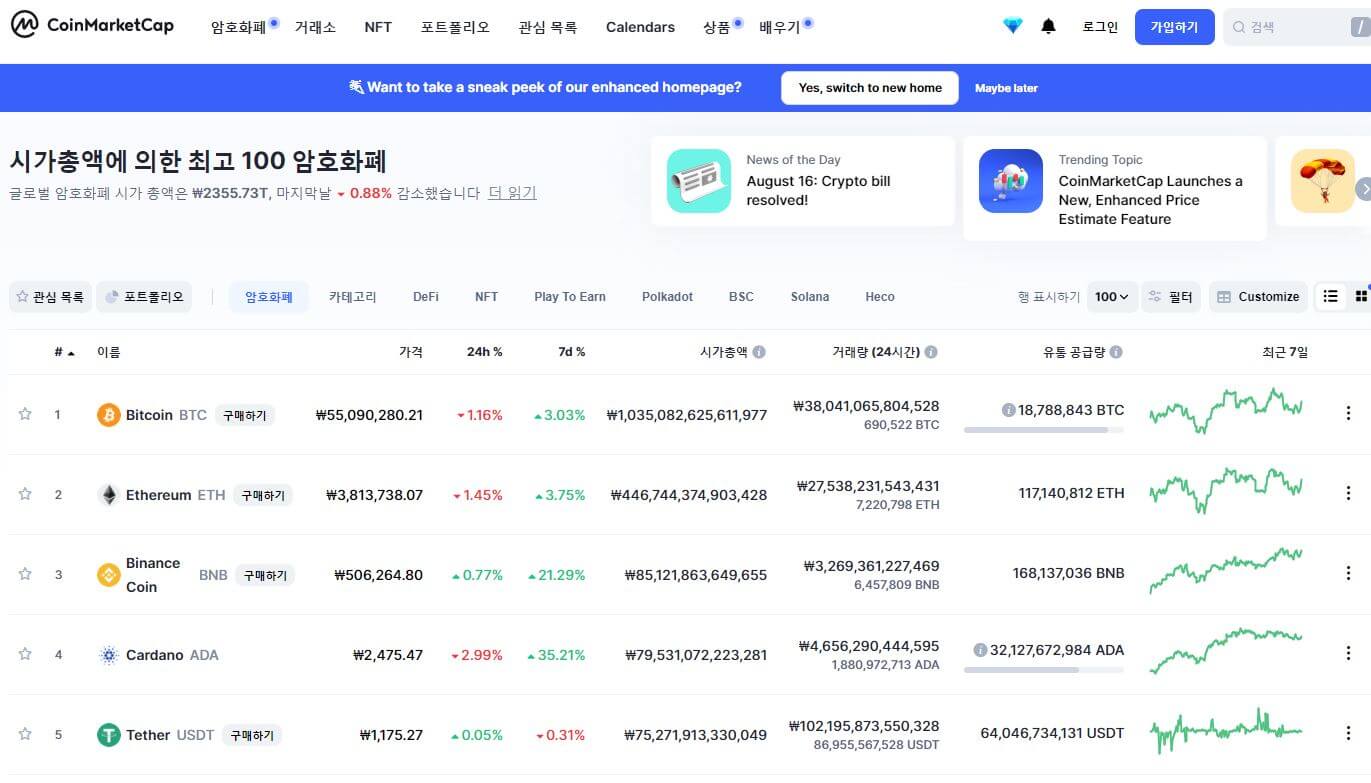Viewport: 1371px width, 783px height.
Task: Click the search input field
Action: pos(1297,28)
